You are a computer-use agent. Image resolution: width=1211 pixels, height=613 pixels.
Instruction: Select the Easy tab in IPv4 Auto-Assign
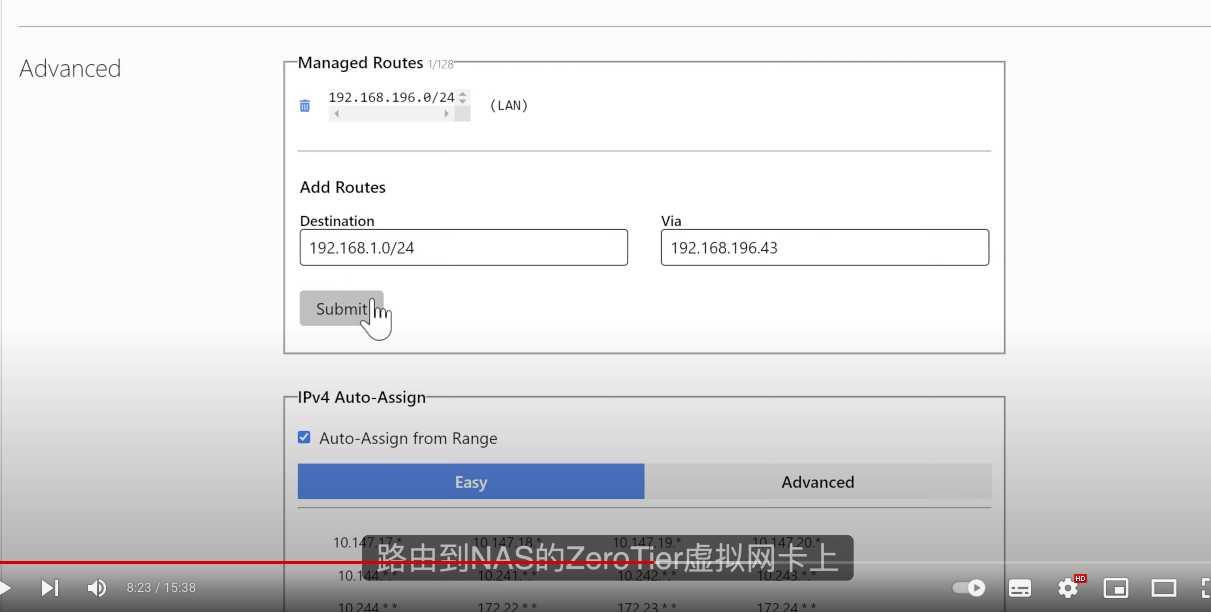tap(470, 482)
